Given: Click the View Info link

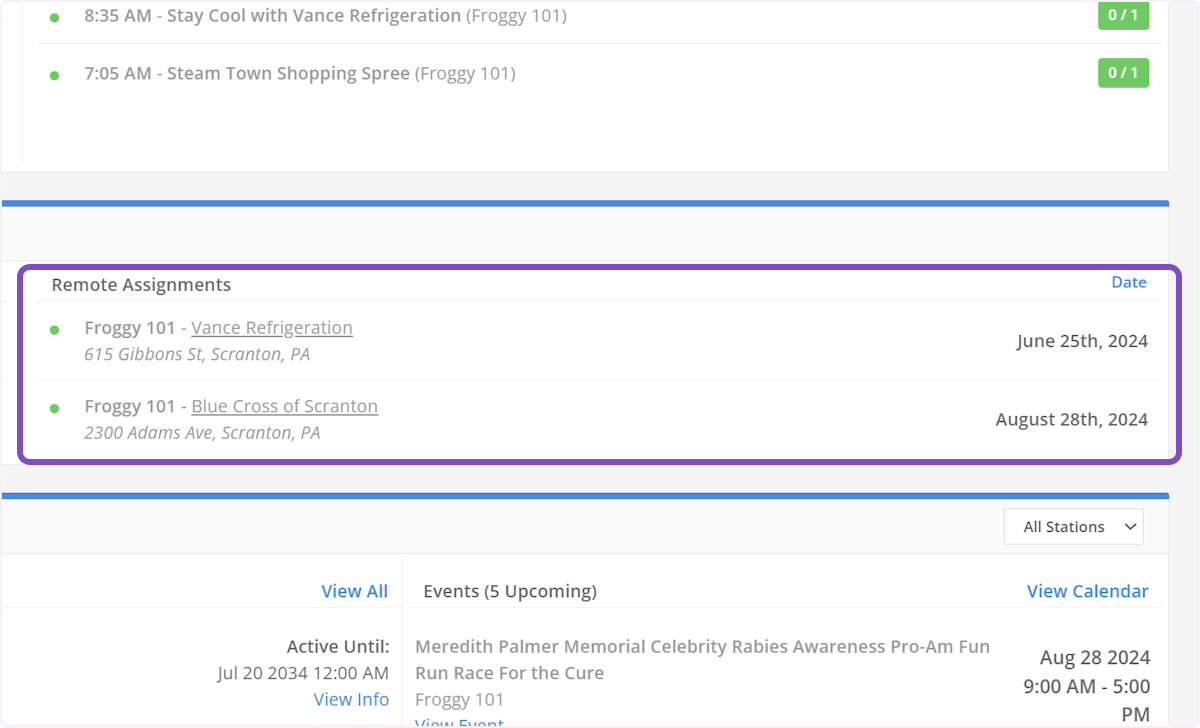Looking at the screenshot, I should [351, 699].
